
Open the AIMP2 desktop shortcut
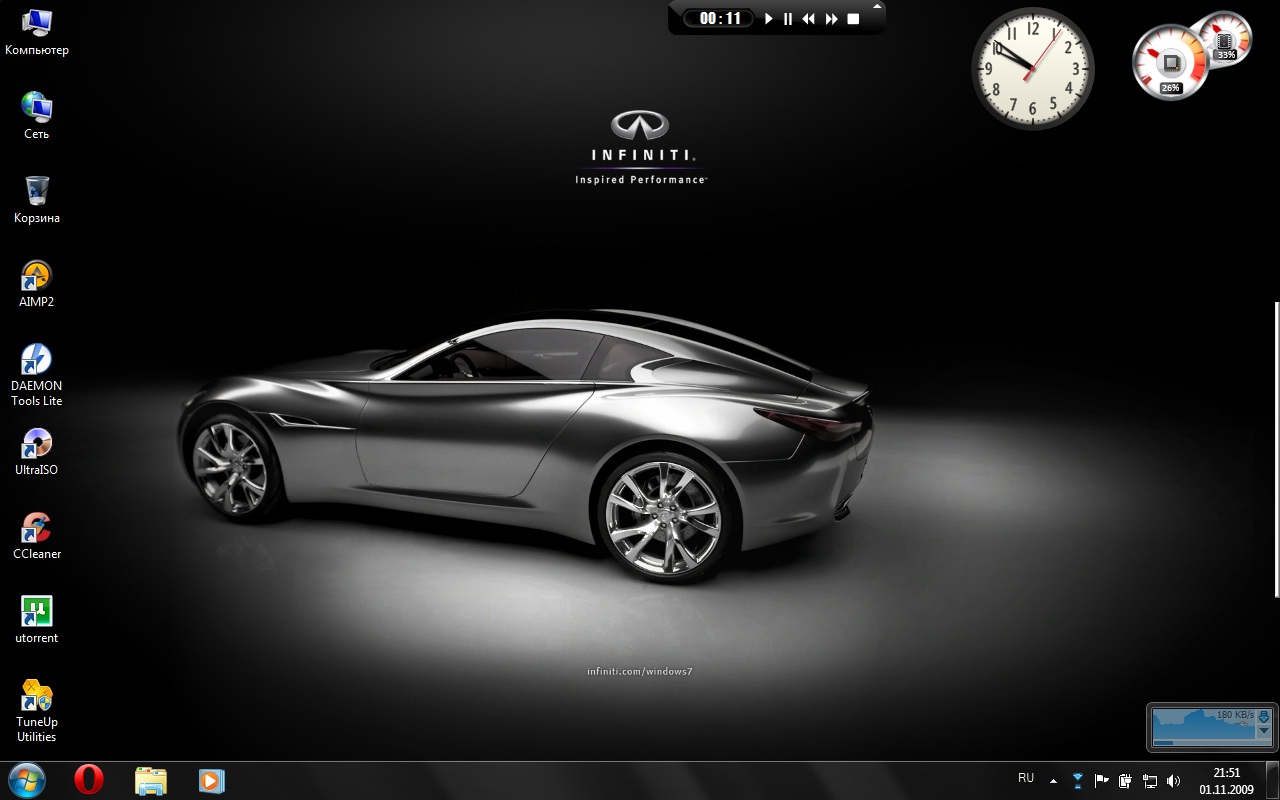pos(37,276)
